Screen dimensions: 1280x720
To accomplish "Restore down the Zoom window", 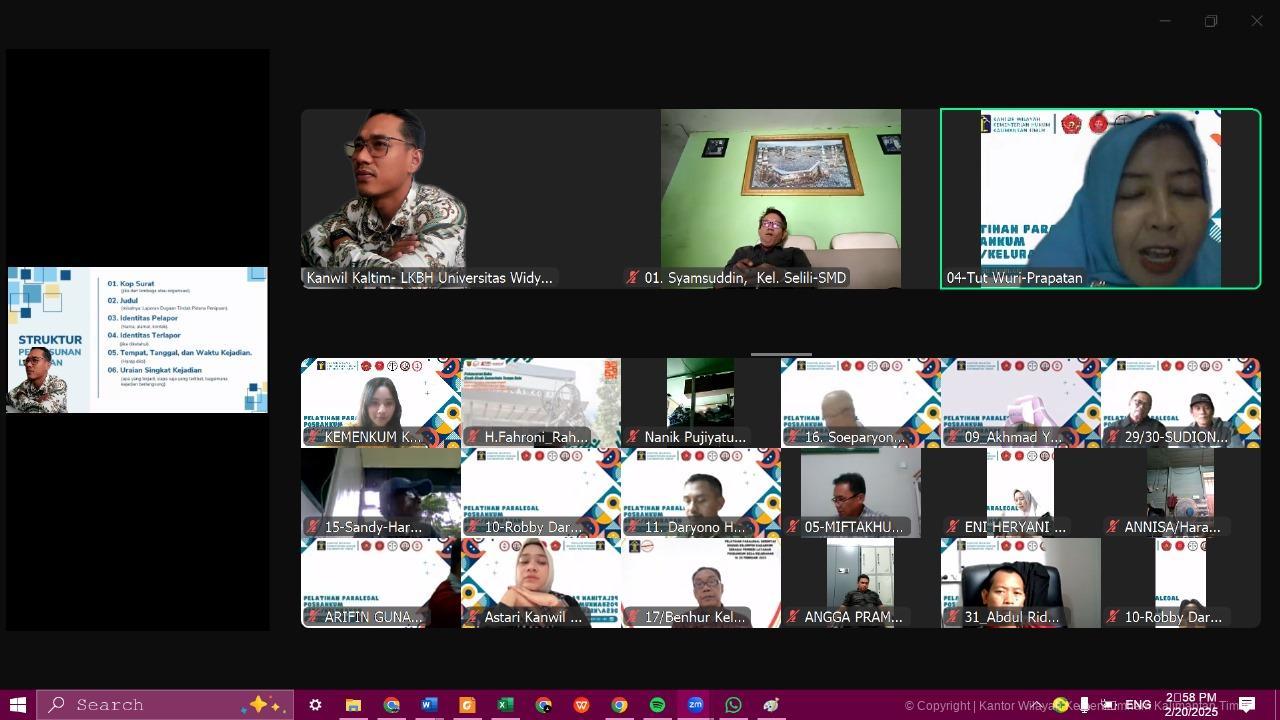I will pos(1211,21).
